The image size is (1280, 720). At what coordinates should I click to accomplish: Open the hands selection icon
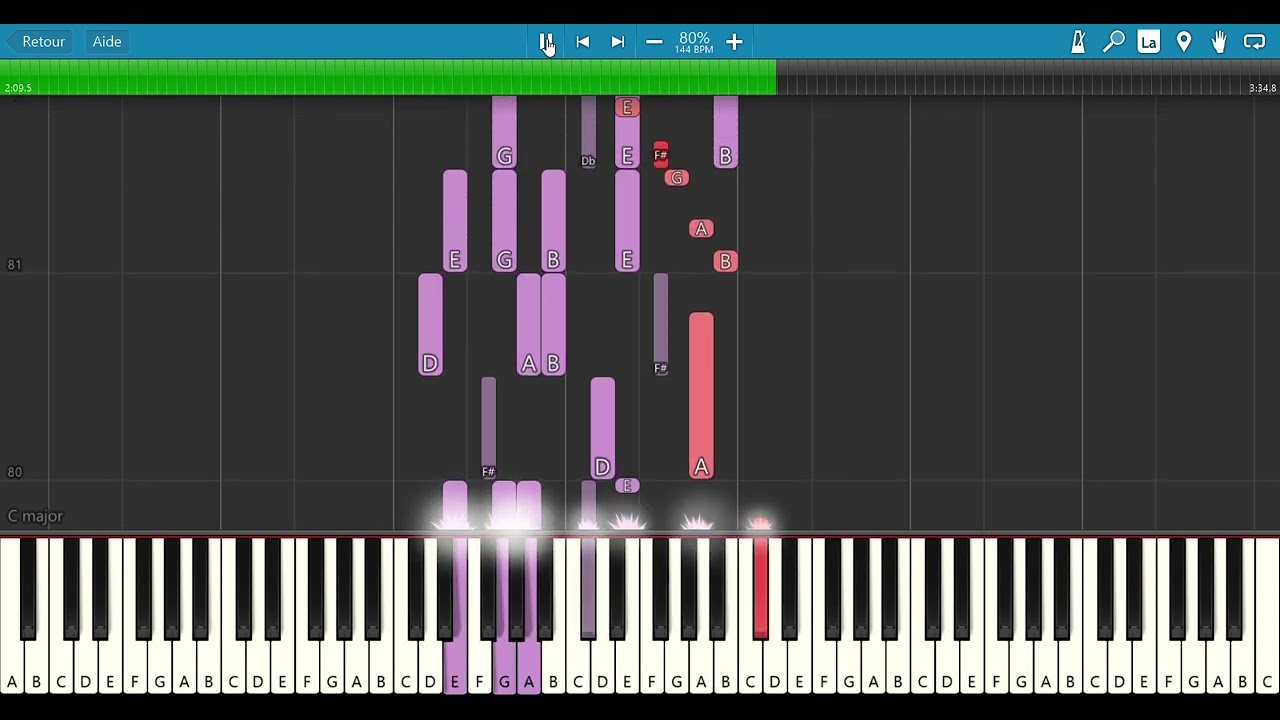[x=1219, y=42]
